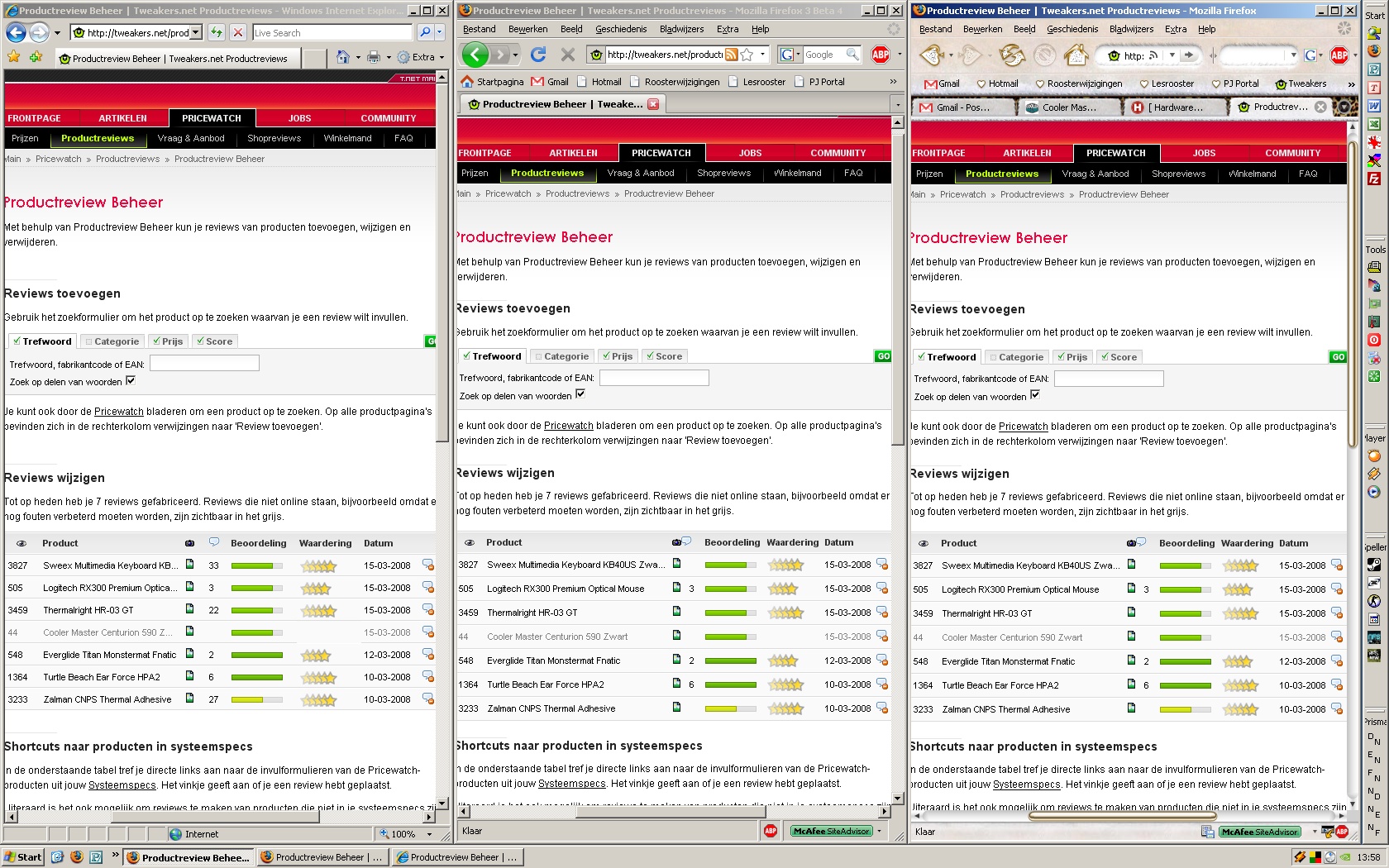
Task: Click Internet Explorer's home icon
Action: click(x=343, y=58)
